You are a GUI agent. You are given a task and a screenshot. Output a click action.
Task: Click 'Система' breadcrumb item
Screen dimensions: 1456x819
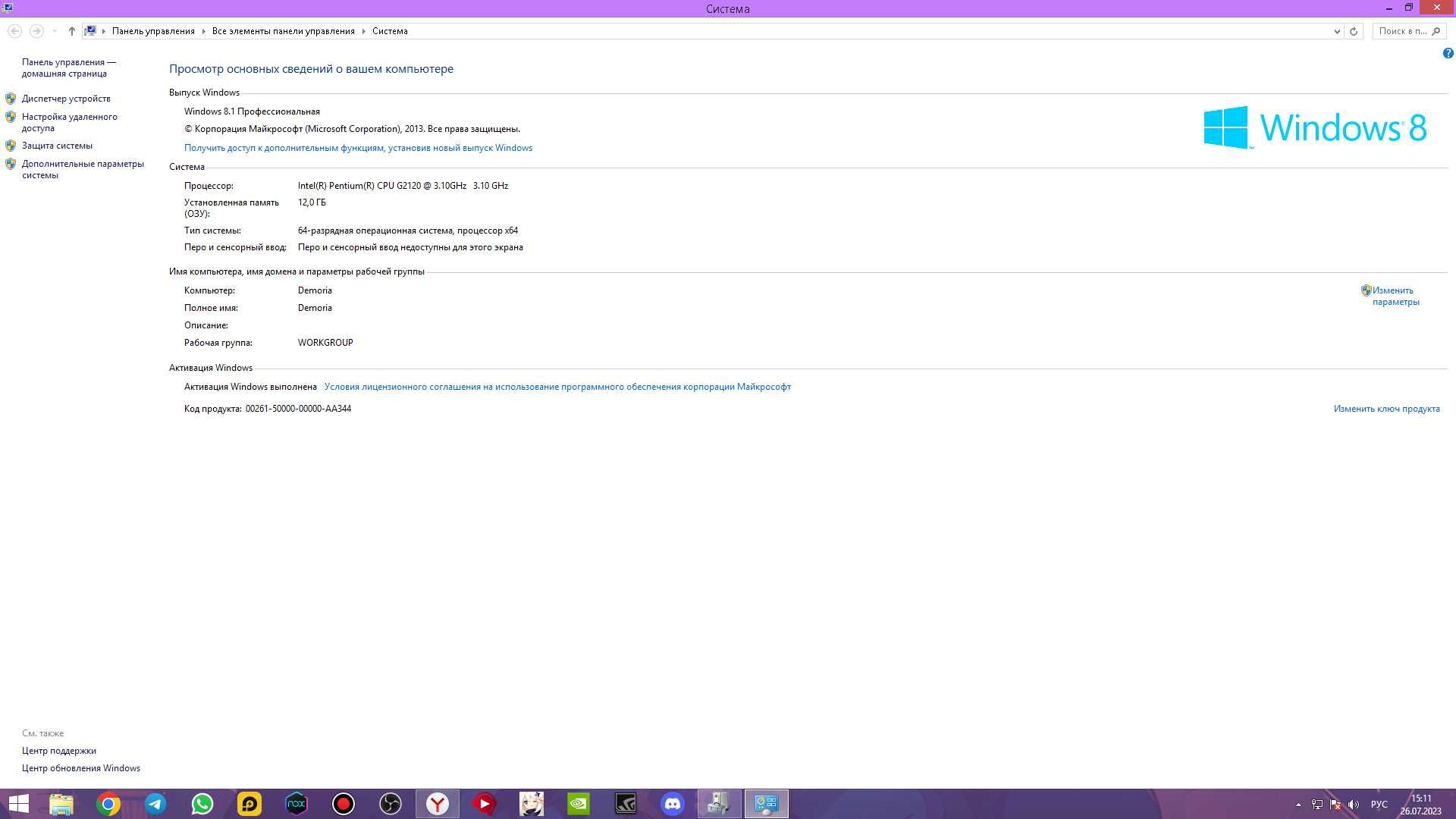click(390, 31)
